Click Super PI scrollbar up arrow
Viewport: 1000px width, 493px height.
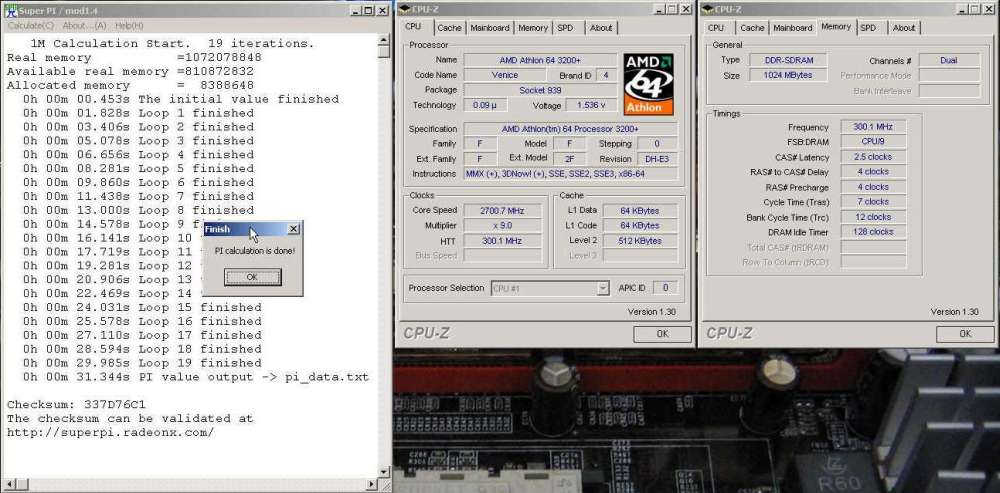pos(384,40)
